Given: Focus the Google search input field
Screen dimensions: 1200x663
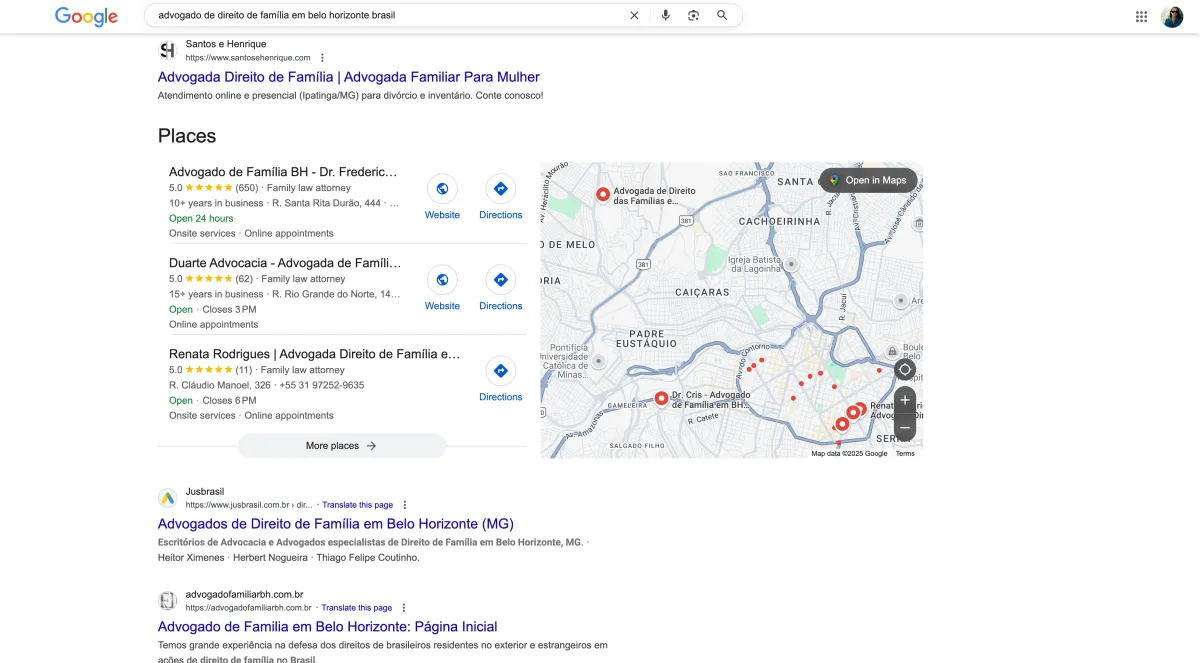Looking at the screenshot, I should [390, 15].
